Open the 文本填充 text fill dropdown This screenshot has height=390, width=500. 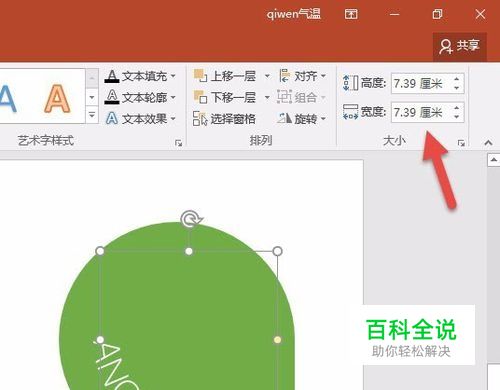[140, 76]
